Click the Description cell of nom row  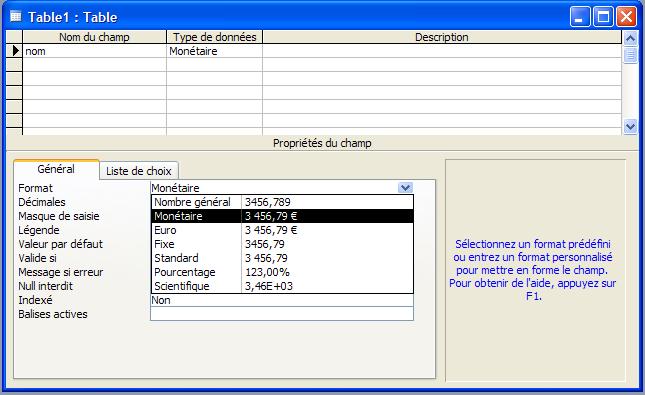pyautogui.click(x=442, y=51)
